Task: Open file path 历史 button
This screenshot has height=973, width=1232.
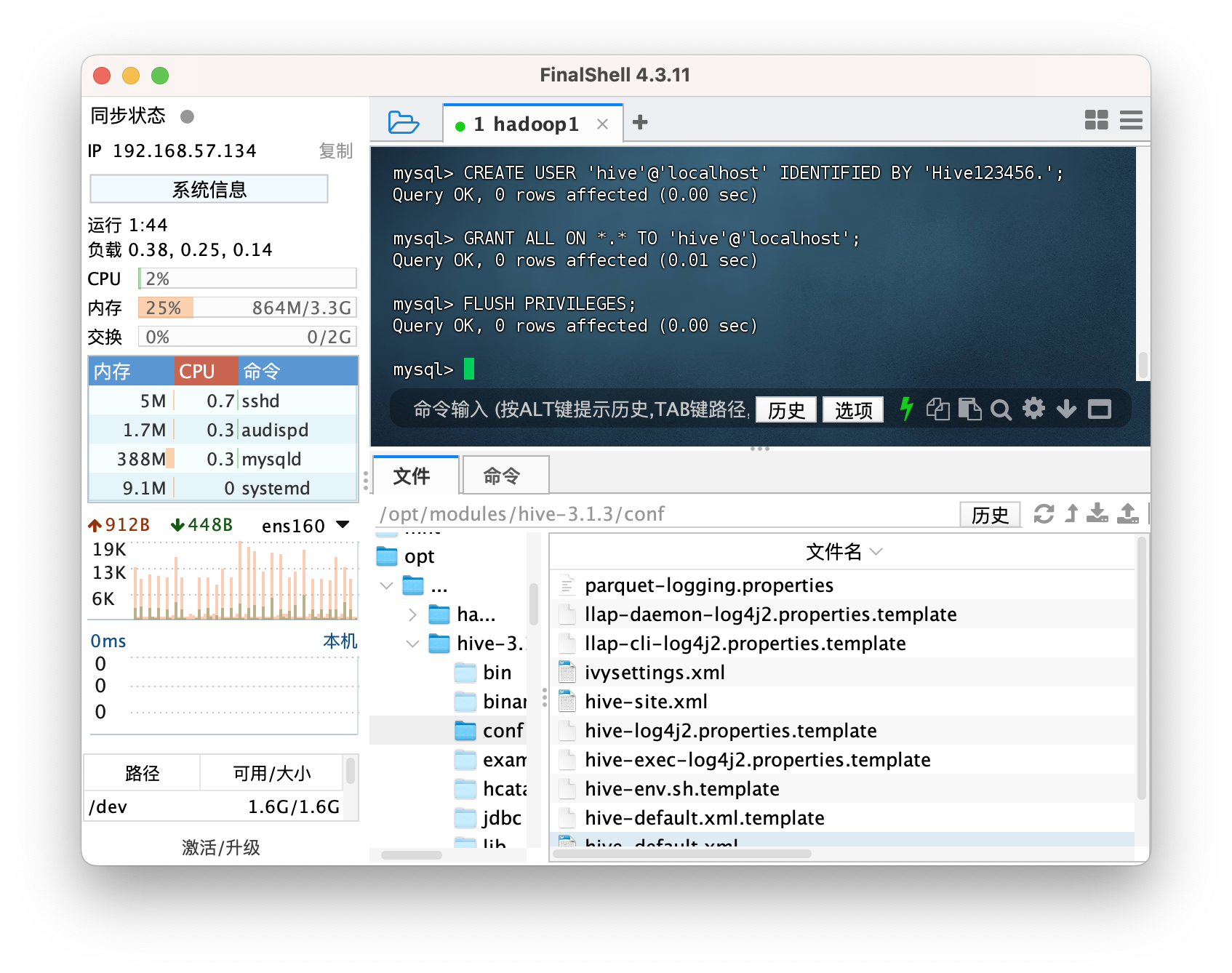Action: point(990,515)
